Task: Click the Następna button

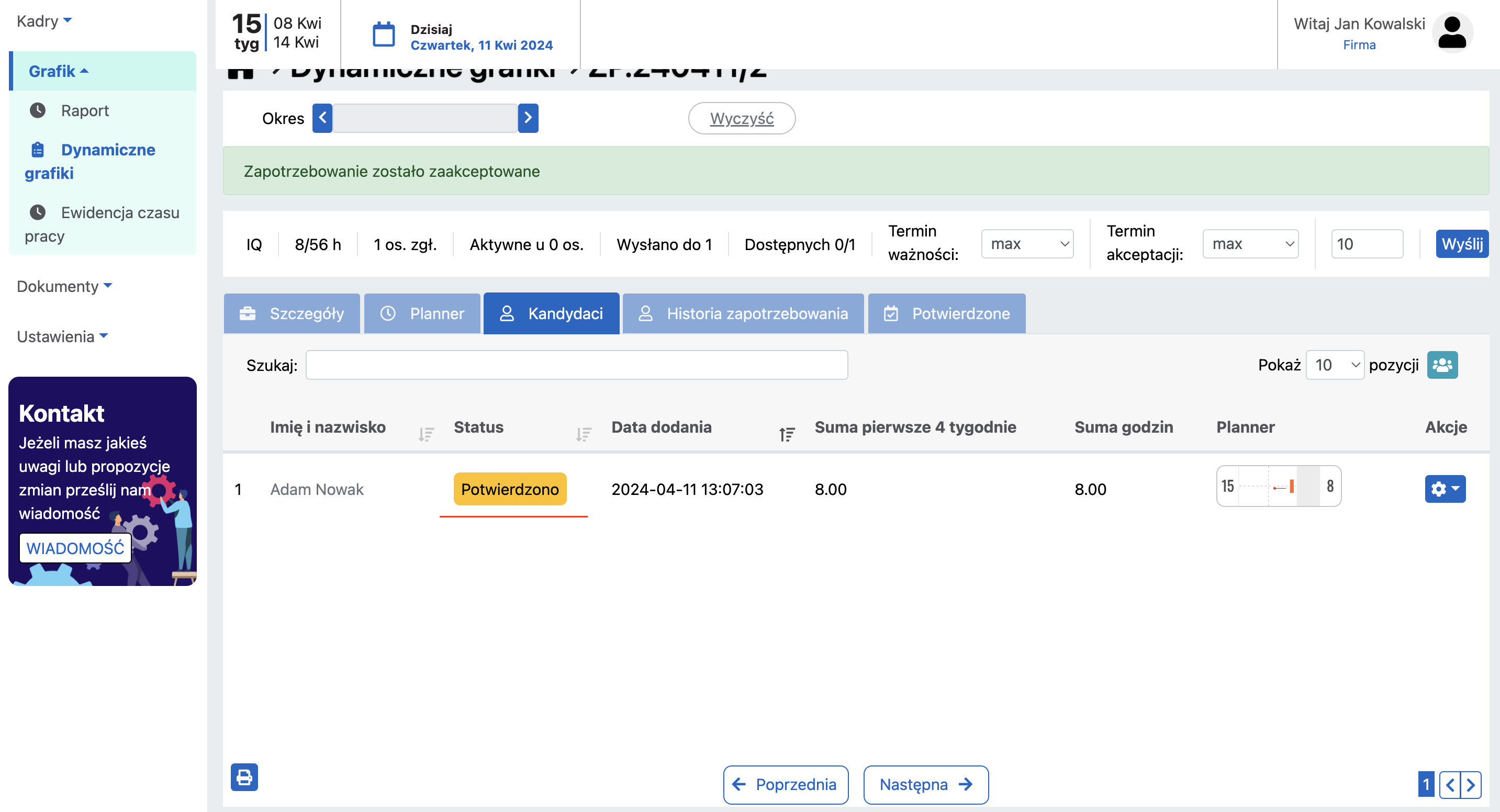Action: click(925, 785)
